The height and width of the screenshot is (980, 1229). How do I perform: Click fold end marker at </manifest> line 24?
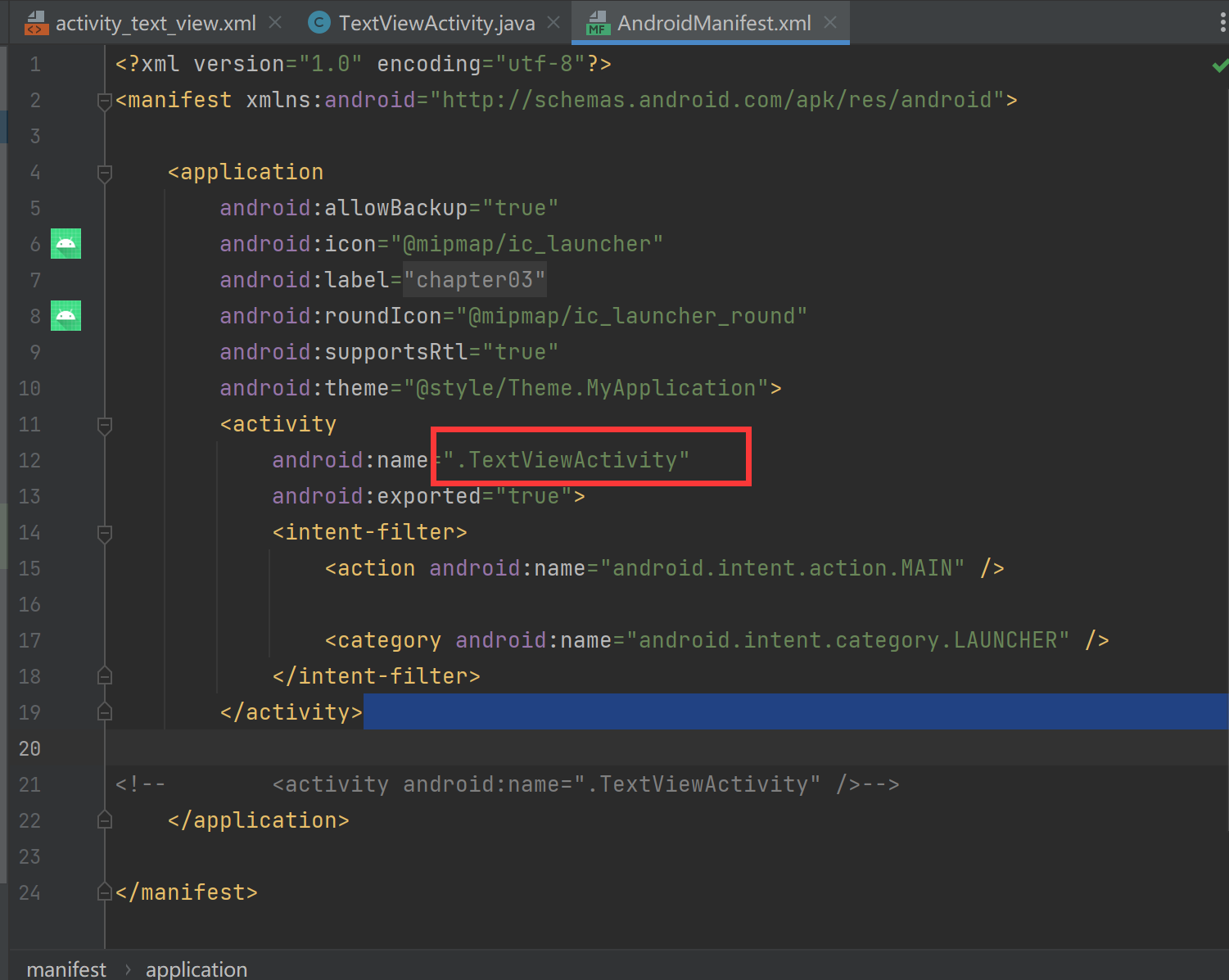pyautogui.click(x=105, y=892)
